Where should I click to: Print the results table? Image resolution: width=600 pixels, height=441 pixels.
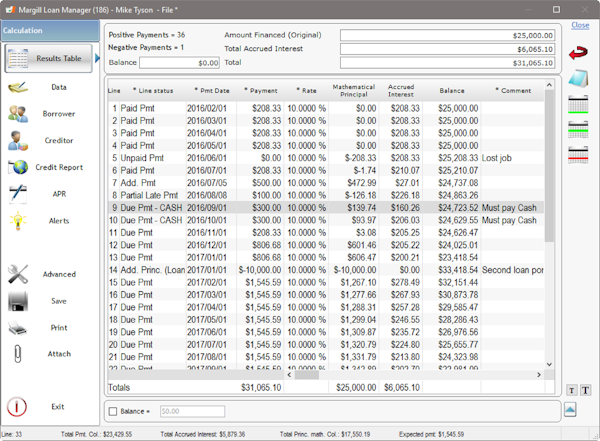click(x=19, y=328)
